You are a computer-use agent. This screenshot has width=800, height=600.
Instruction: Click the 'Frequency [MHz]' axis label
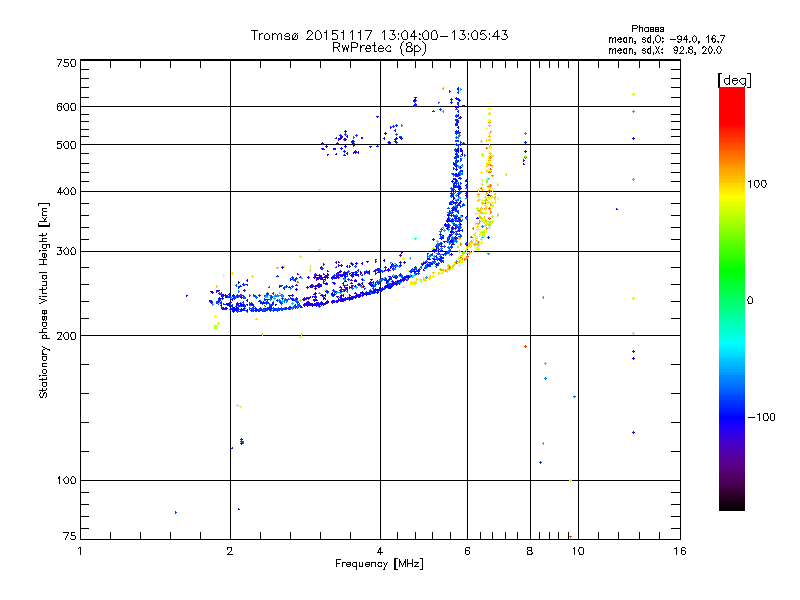[x=379, y=564]
